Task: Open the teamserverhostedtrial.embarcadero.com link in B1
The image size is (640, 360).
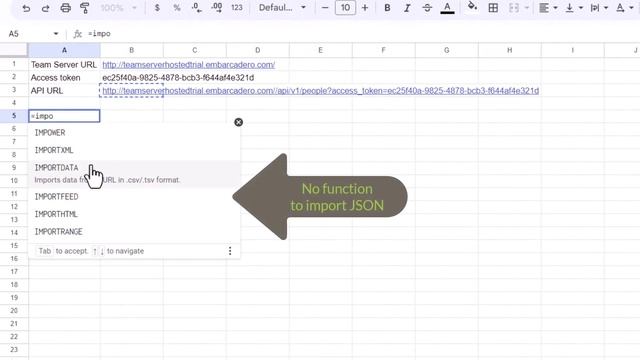Action: click(189, 64)
